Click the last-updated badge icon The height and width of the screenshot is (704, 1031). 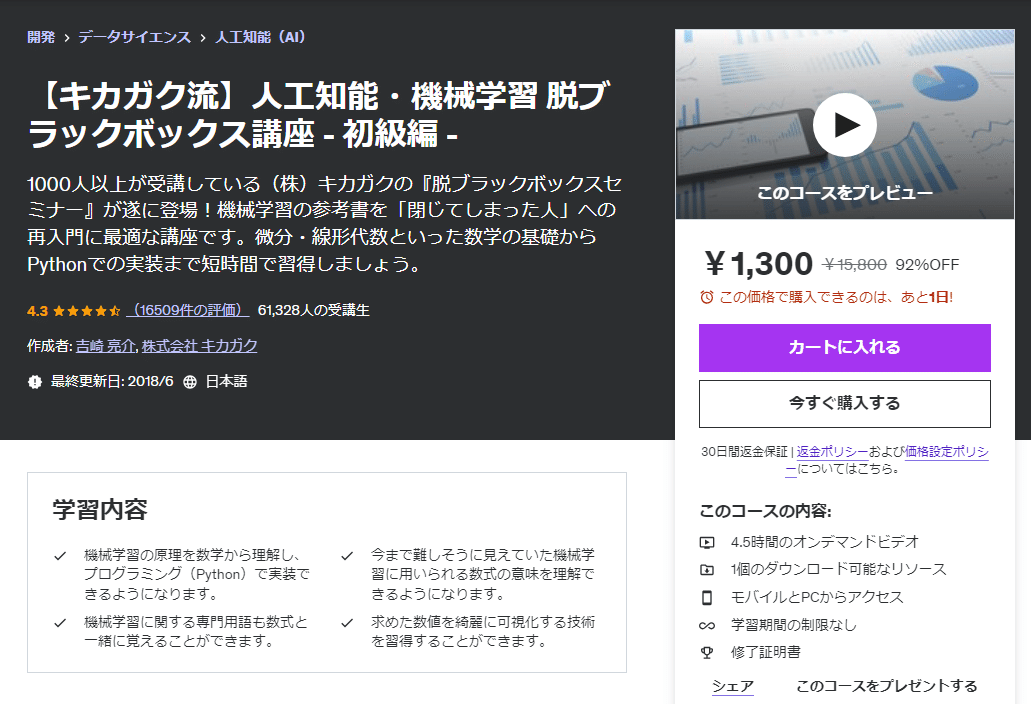coord(35,382)
